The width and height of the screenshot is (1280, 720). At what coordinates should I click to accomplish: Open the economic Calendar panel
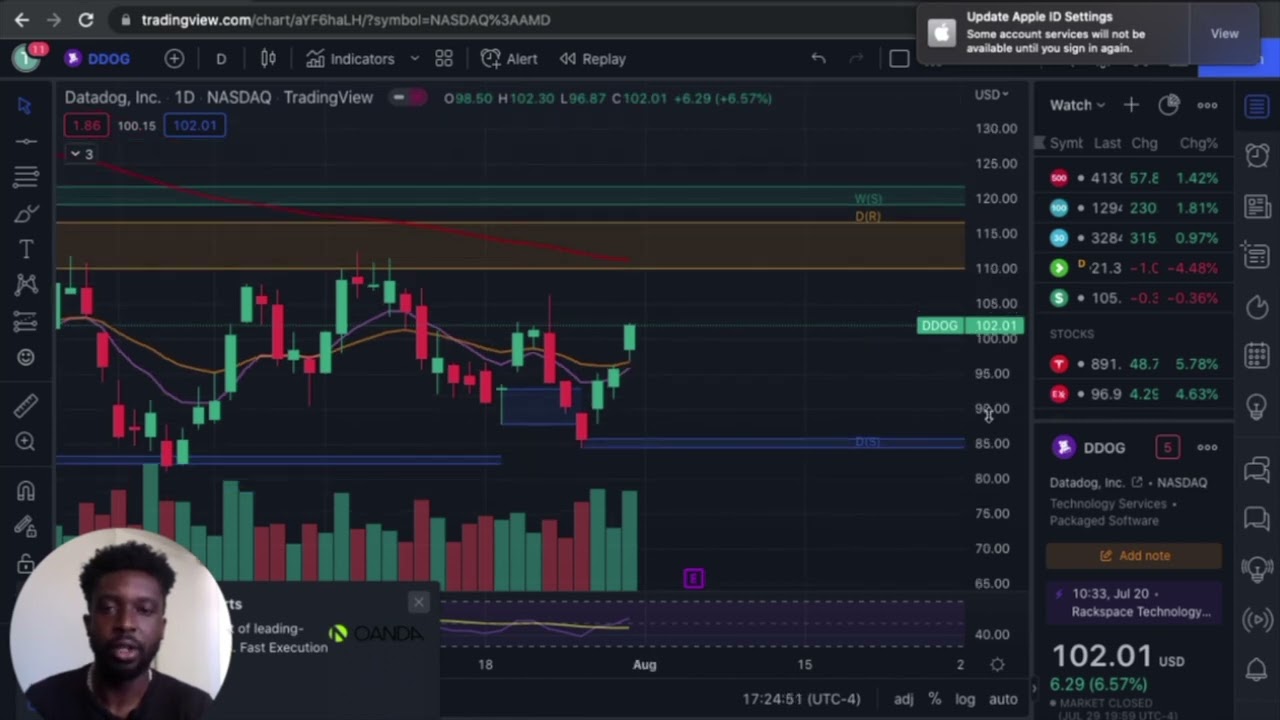point(1257,356)
